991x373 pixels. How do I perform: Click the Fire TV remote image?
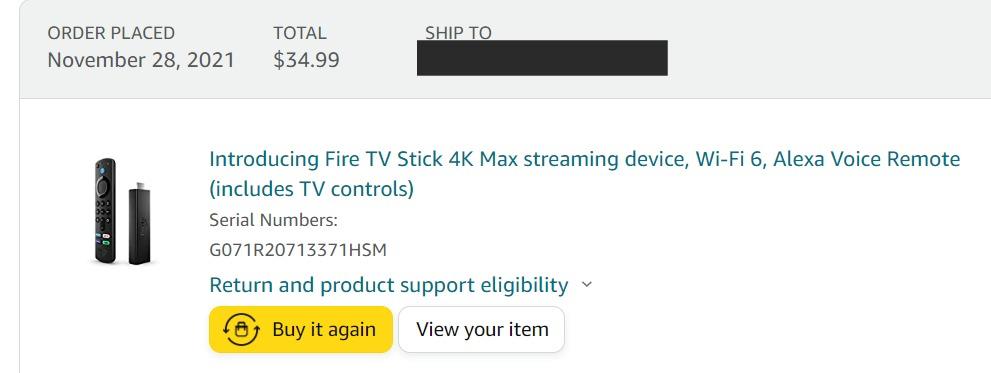pyautogui.click(x=105, y=211)
